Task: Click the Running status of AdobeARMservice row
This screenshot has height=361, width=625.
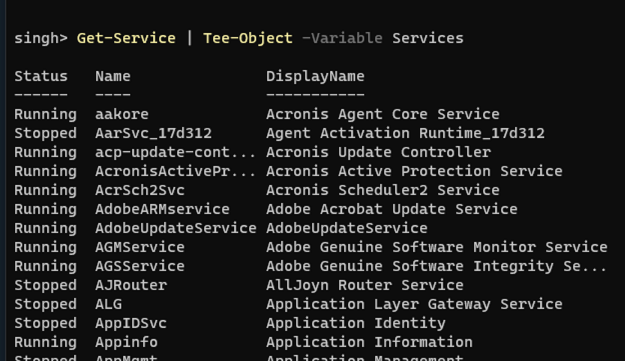Action: tap(45, 210)
